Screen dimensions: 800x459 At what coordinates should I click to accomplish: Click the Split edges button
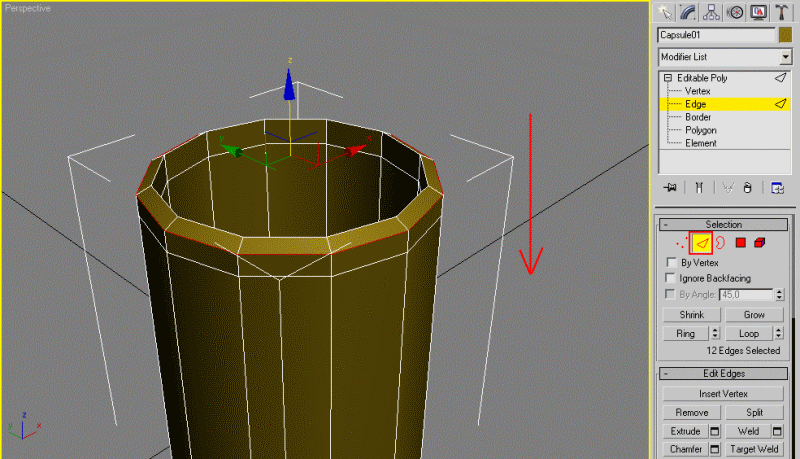754,412
